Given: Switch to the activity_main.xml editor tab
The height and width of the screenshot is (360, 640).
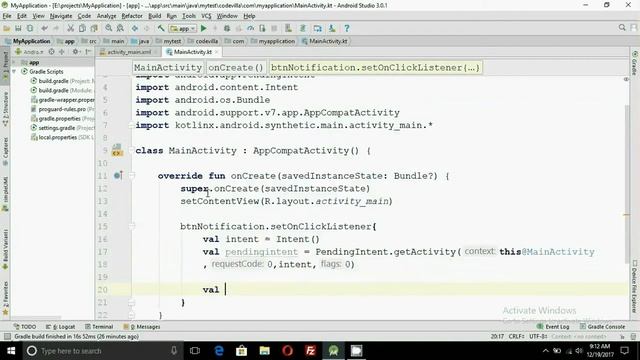Looking at the screenshot, I should click(128, 52).
